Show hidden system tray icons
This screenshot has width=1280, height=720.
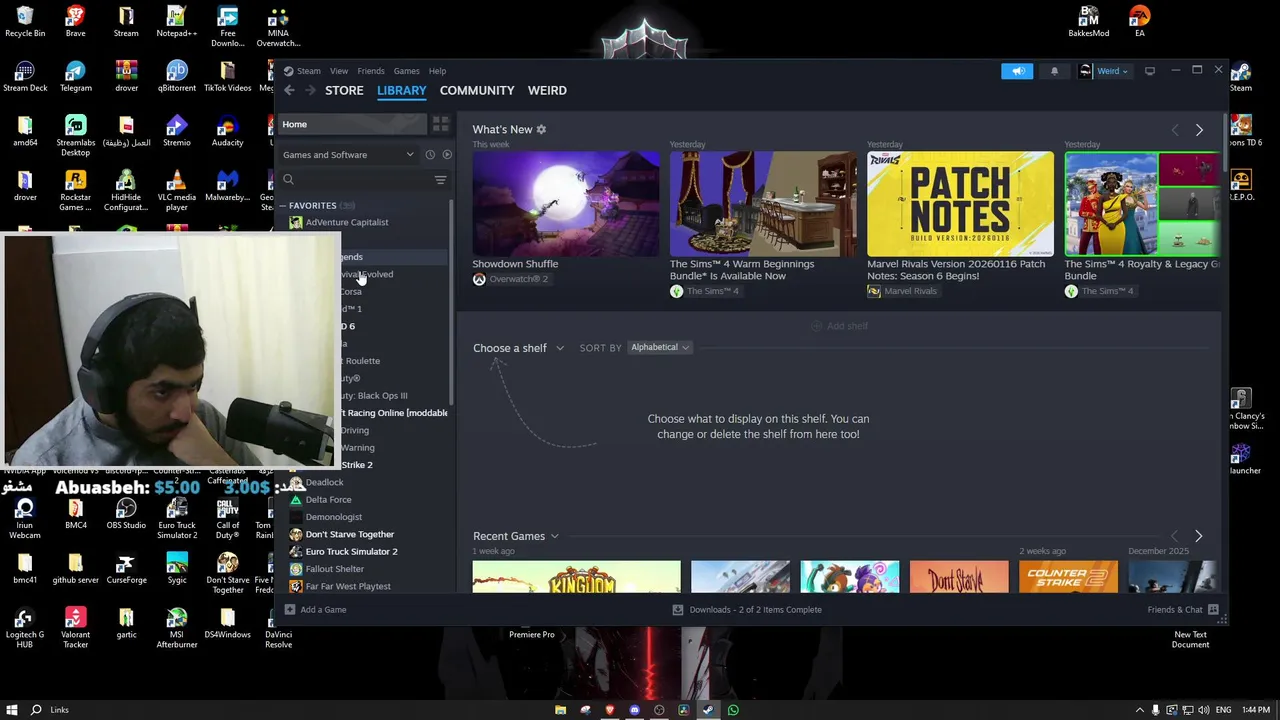coord(1139,710)
